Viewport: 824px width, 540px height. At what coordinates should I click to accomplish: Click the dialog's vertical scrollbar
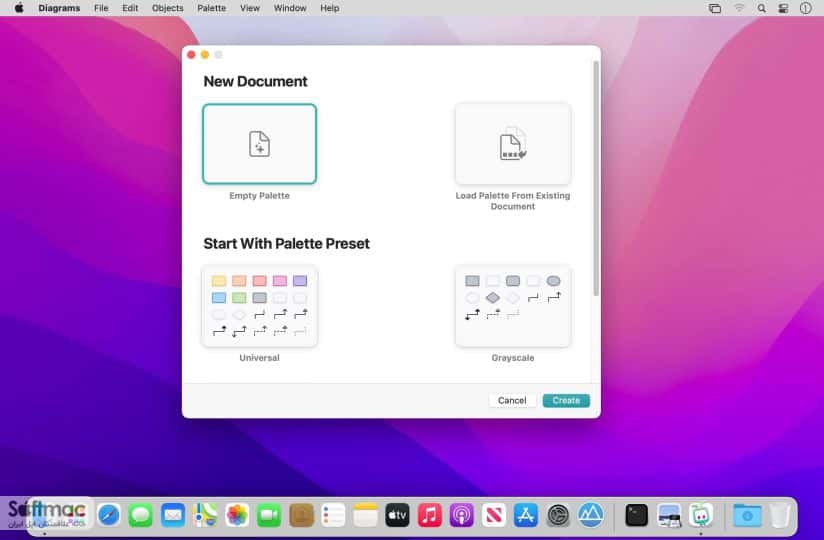pyautogui.click(x=595, y=179)
